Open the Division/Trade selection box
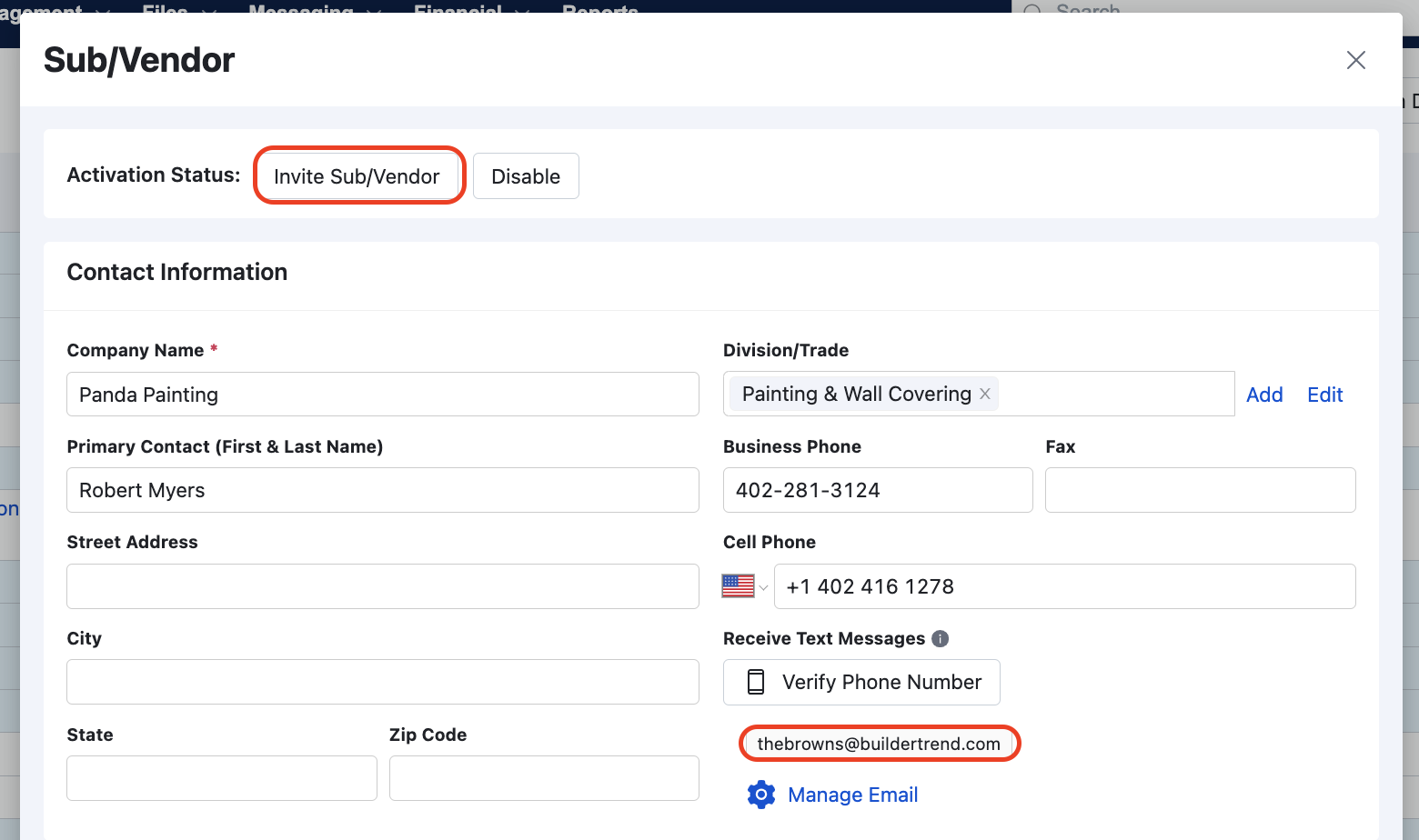The height and width of the screenshot is (840, 1419). 979,394
